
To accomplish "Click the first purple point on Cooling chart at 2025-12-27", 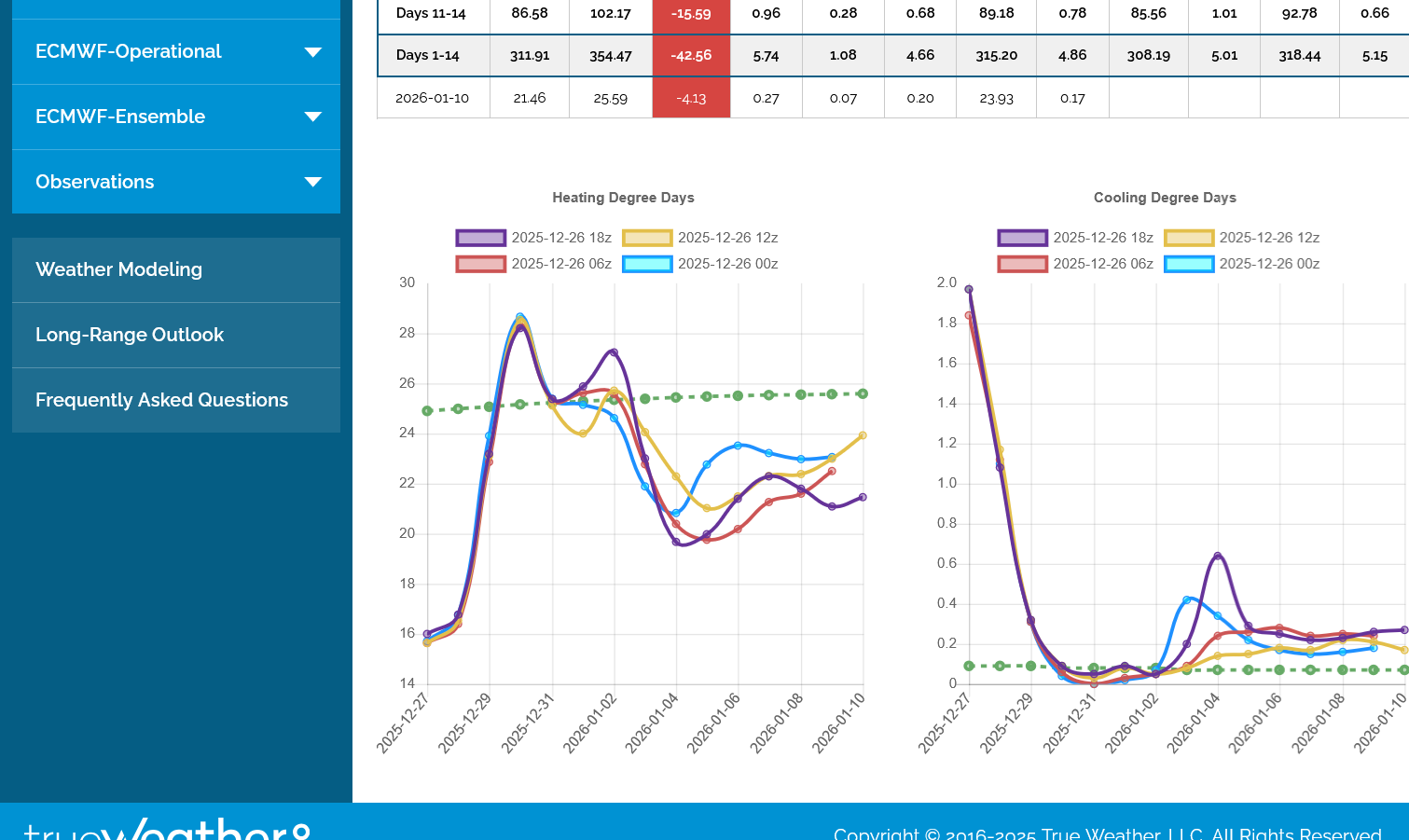I will click(969, 289).
